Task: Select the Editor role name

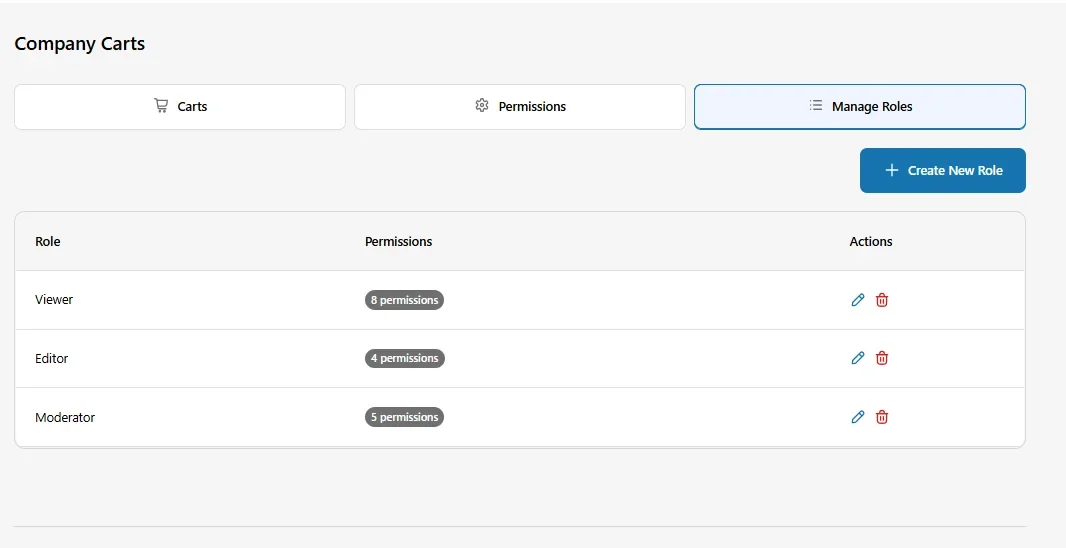Action: click(52, 358)
